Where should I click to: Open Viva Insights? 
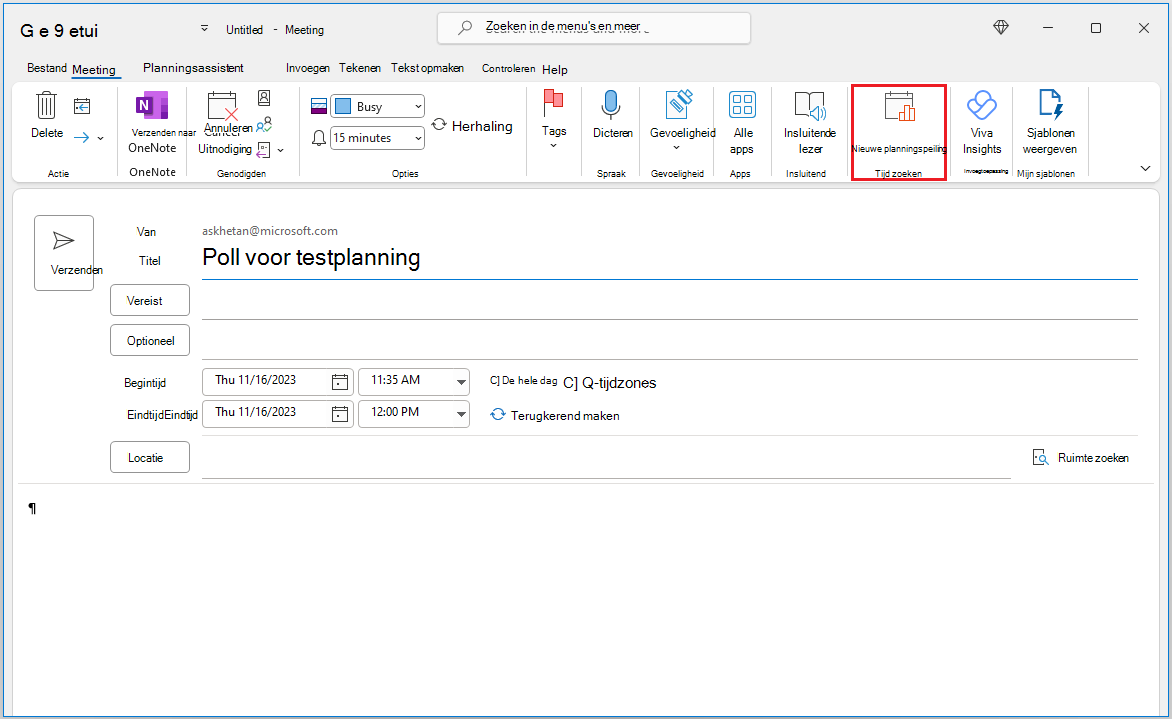981,123
